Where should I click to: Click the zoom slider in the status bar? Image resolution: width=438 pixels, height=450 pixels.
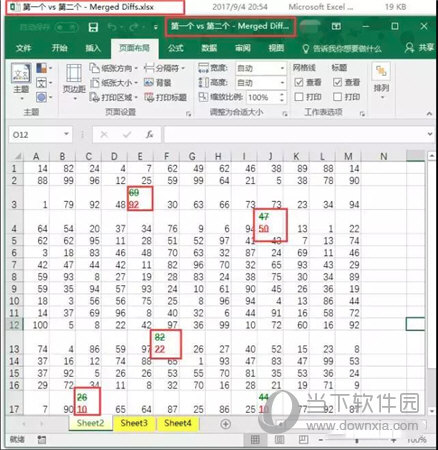tap(357, 440)
